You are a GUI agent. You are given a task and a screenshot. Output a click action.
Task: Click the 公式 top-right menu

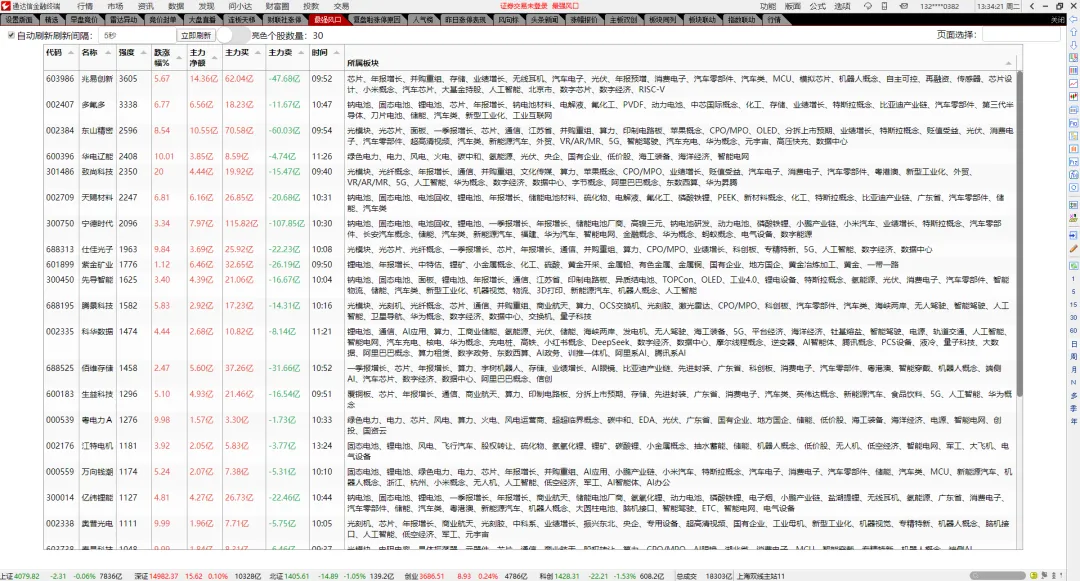(818, 6)
